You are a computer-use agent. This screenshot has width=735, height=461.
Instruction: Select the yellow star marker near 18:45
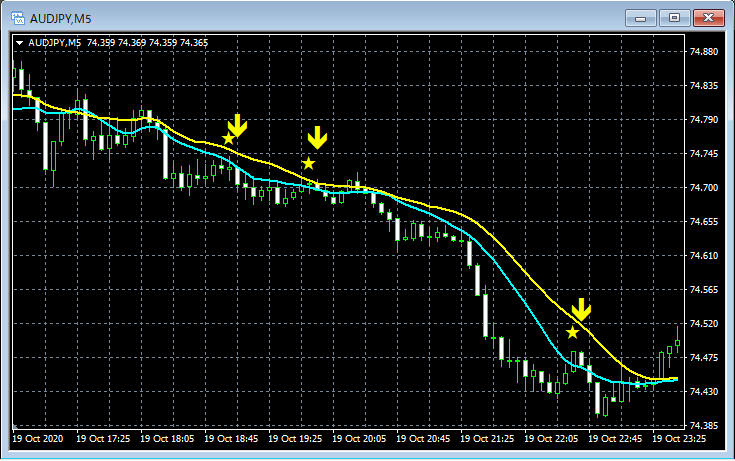(228, 139)
